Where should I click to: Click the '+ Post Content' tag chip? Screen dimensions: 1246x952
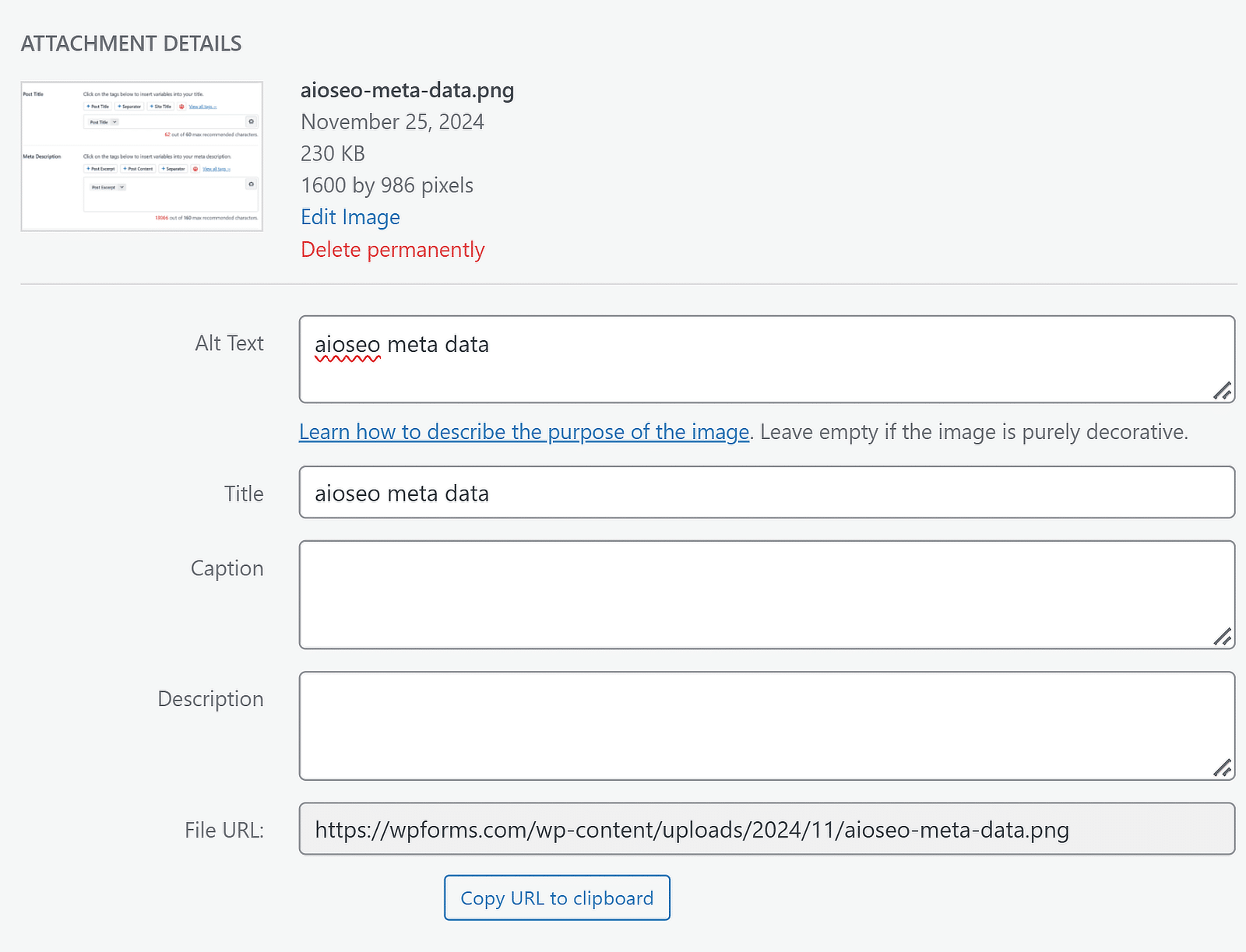tap(138, 169)
